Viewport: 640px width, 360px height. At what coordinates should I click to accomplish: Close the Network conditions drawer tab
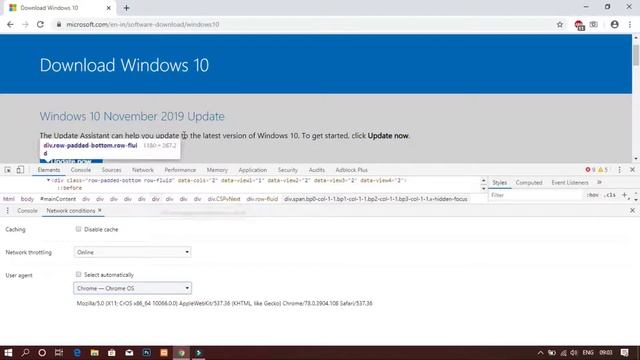tap(100, 211)
